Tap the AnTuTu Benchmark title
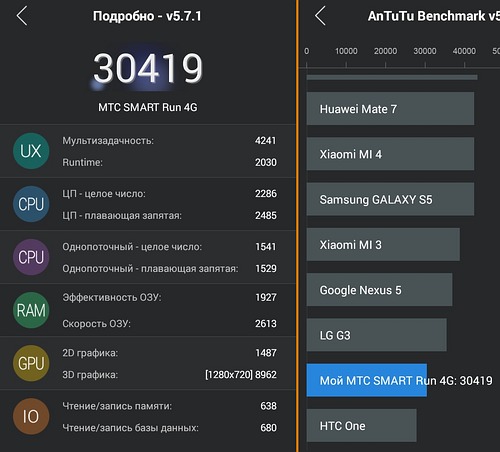500x452 pixels. (x=434, y=16)
